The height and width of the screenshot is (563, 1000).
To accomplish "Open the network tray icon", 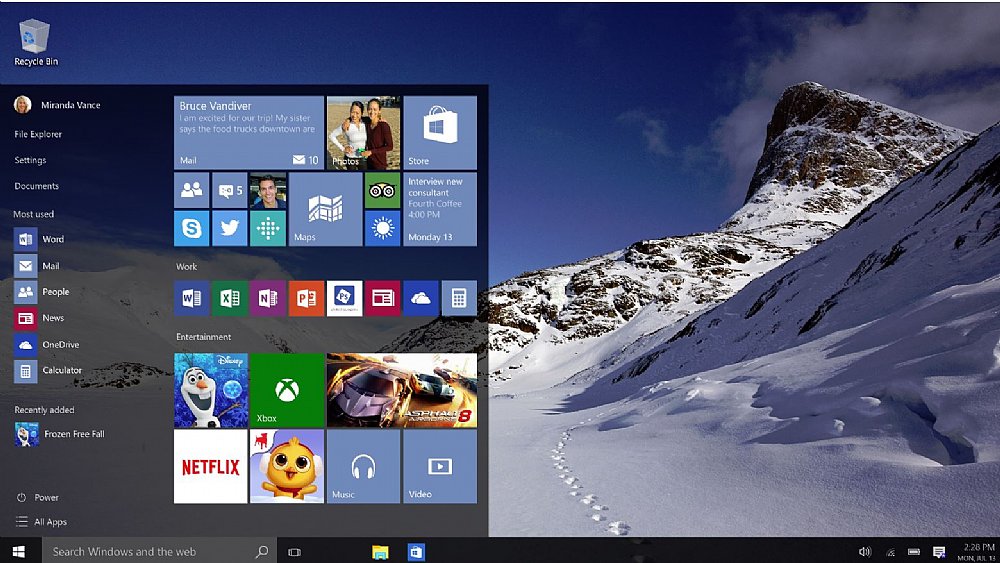I will [890, 552].
